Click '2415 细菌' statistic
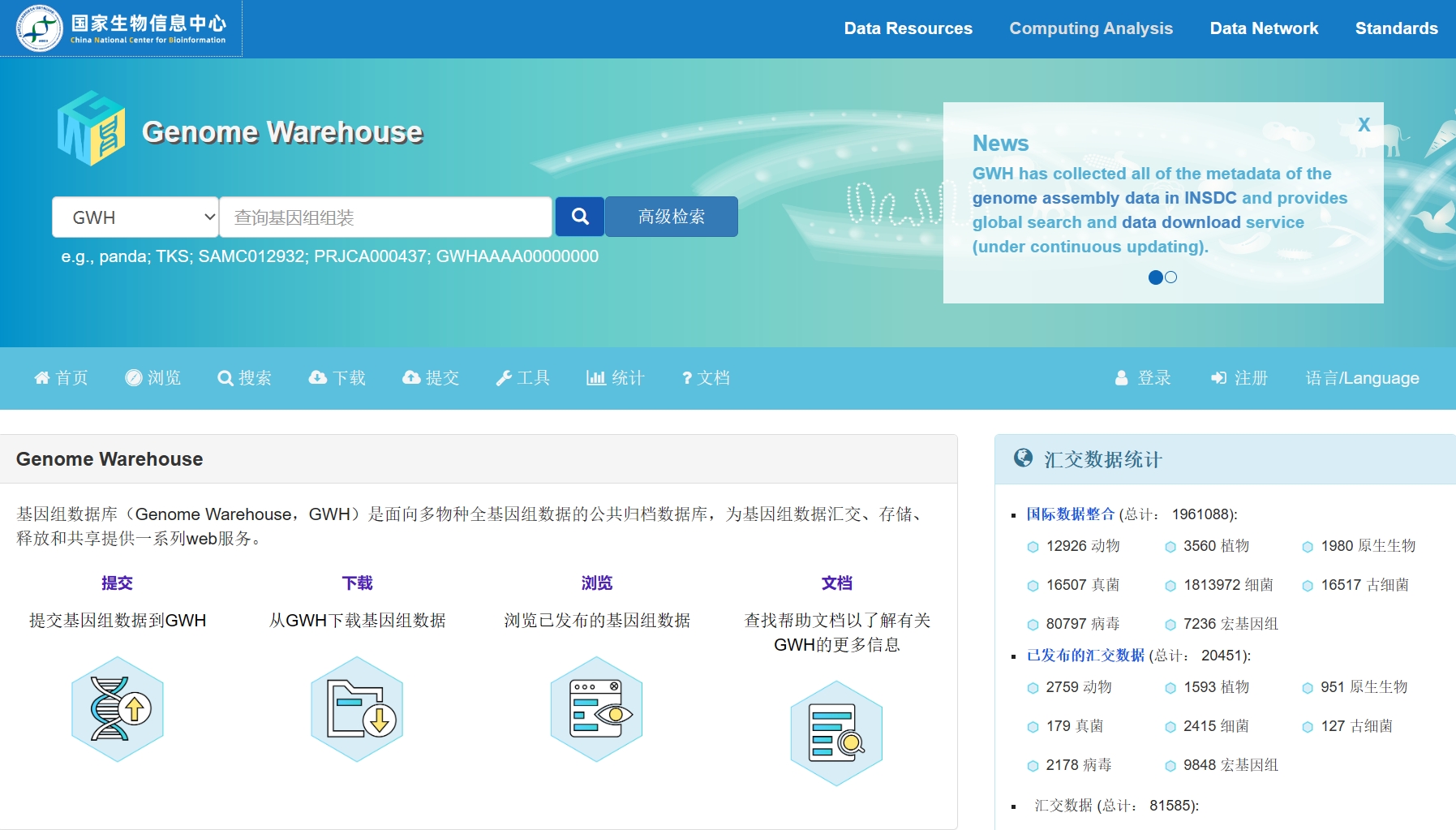The height and width of the screenshot is (830, 1456). click(1216, 726)
